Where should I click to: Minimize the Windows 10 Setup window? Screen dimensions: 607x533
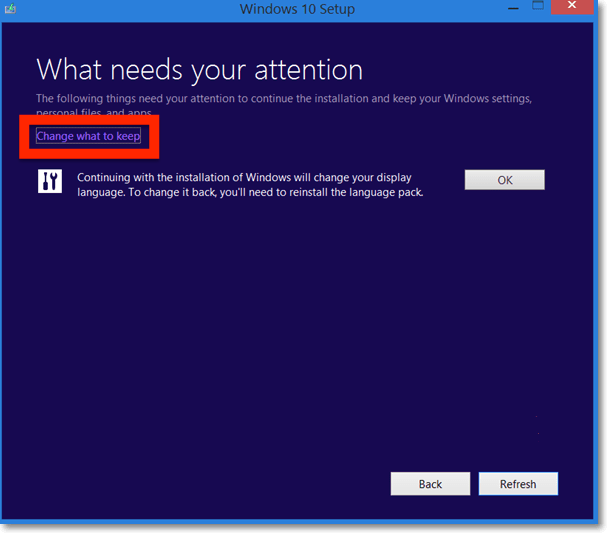[x=513, y=7]
